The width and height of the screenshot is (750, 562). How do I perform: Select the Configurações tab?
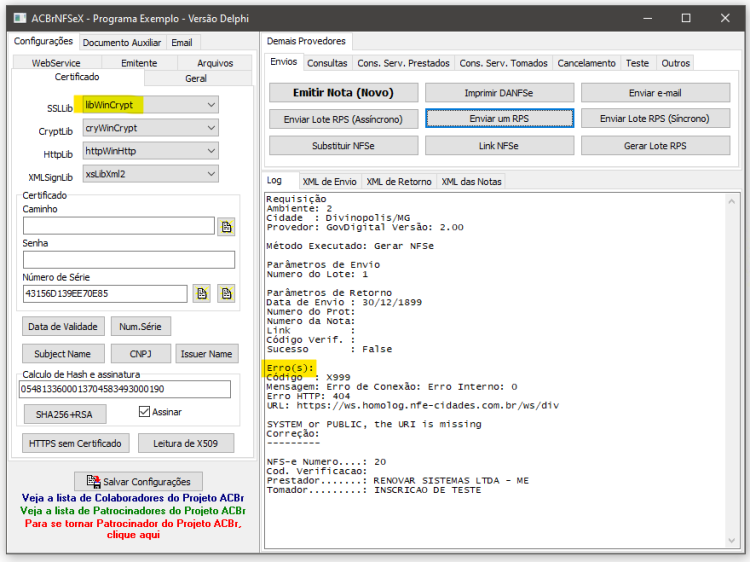click(x=43, y=41)
